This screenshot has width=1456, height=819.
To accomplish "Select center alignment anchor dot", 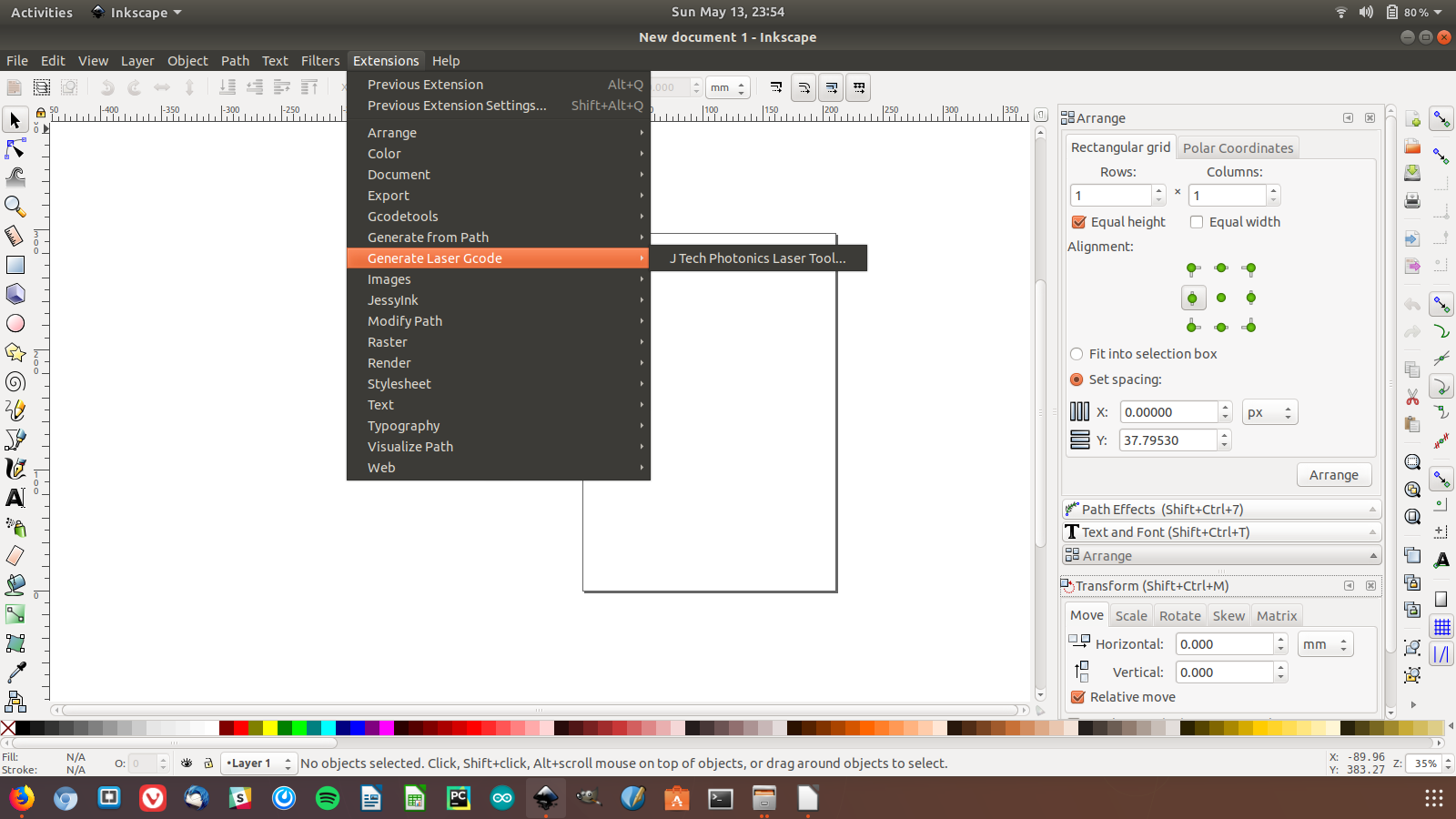I will [x=1221, y=298].
